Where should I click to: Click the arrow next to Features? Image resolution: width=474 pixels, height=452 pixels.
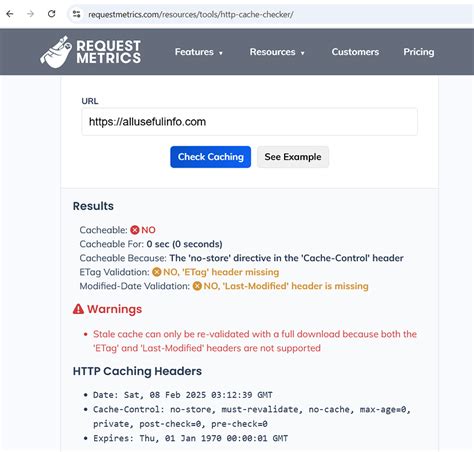point(220,53)
